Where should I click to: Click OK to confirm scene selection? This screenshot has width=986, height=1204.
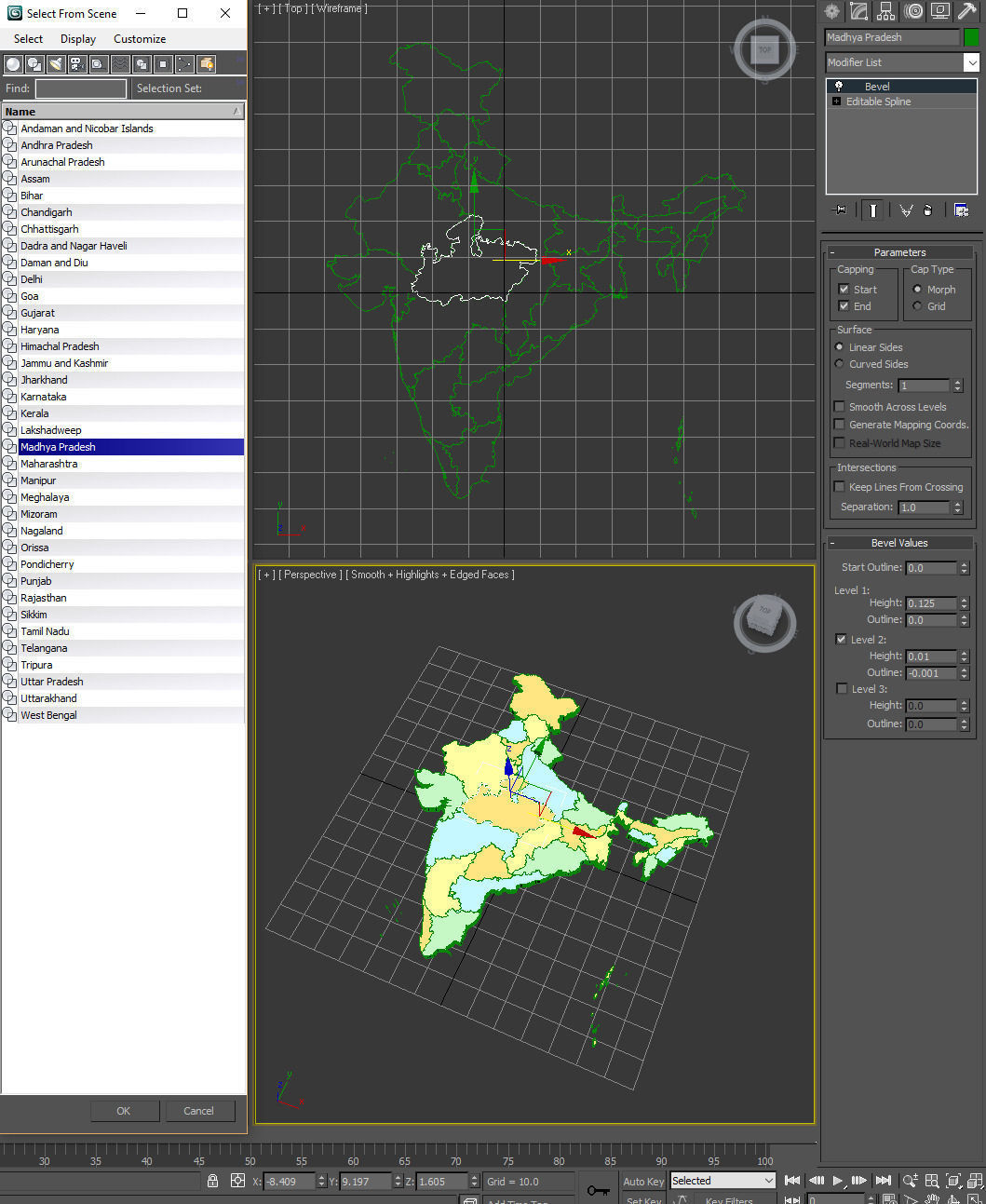124,1110
